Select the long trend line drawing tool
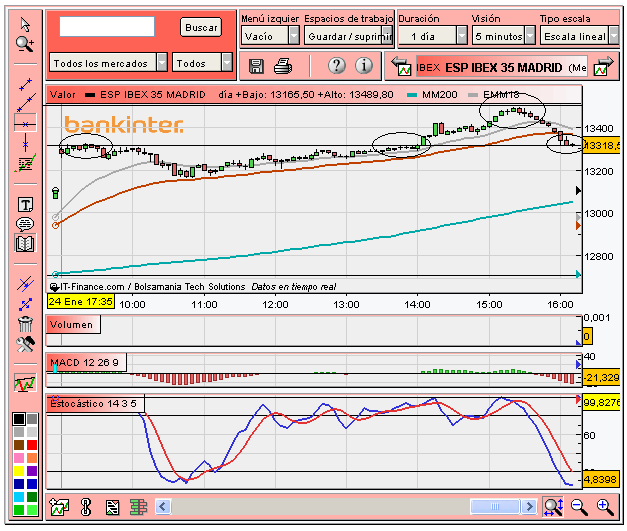Viewport: 627px width, 531px height. [x=26, y=103]
